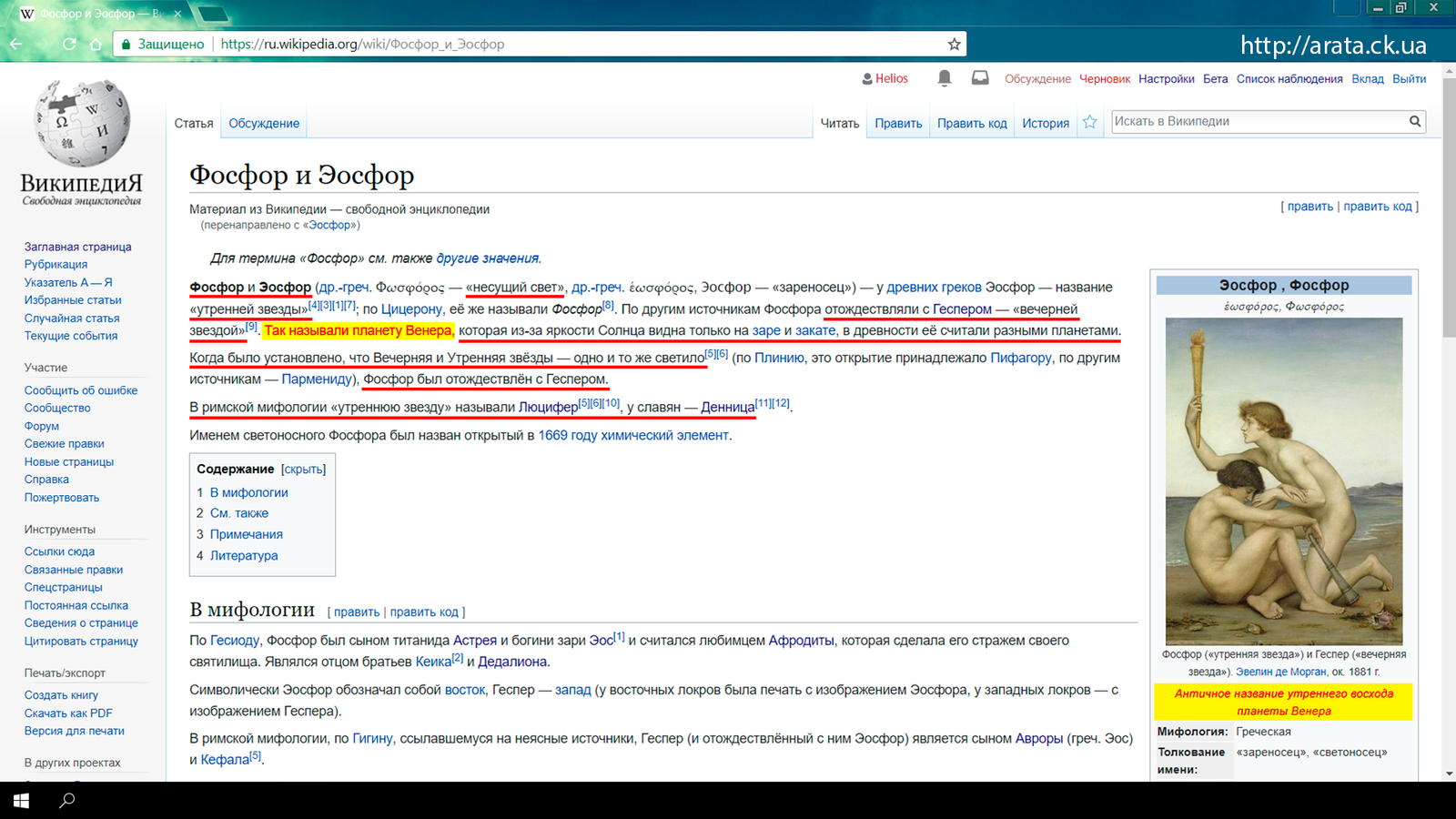Open Ссылки сюда tool link
Screen dimensions: 1456x819
pyautogui.click(x=59, y=551)
